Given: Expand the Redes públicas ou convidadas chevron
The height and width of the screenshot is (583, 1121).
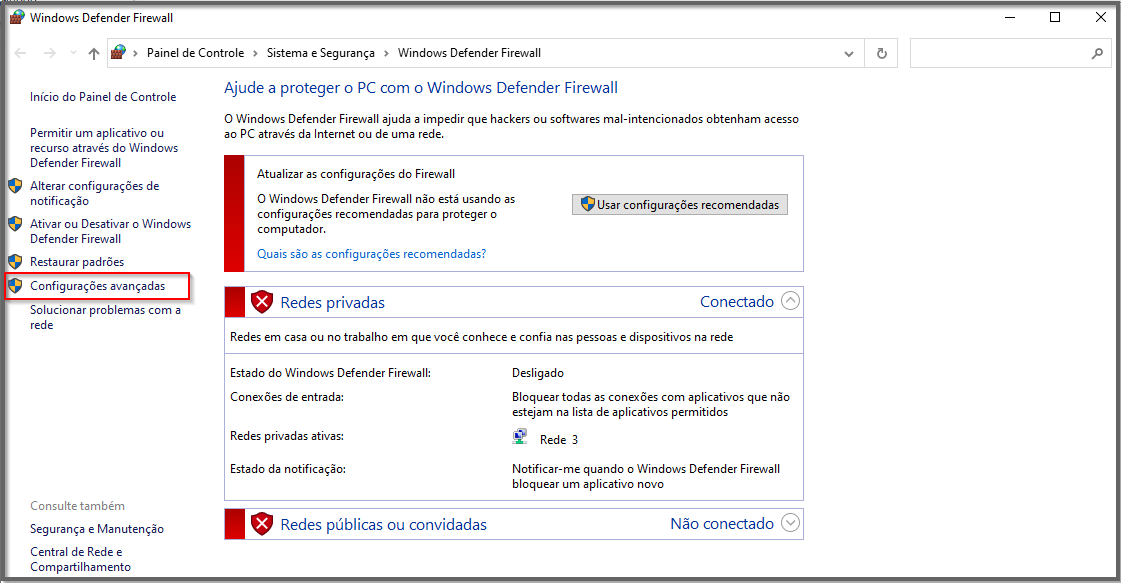Looking at the screenshot, I should [790, 522].
